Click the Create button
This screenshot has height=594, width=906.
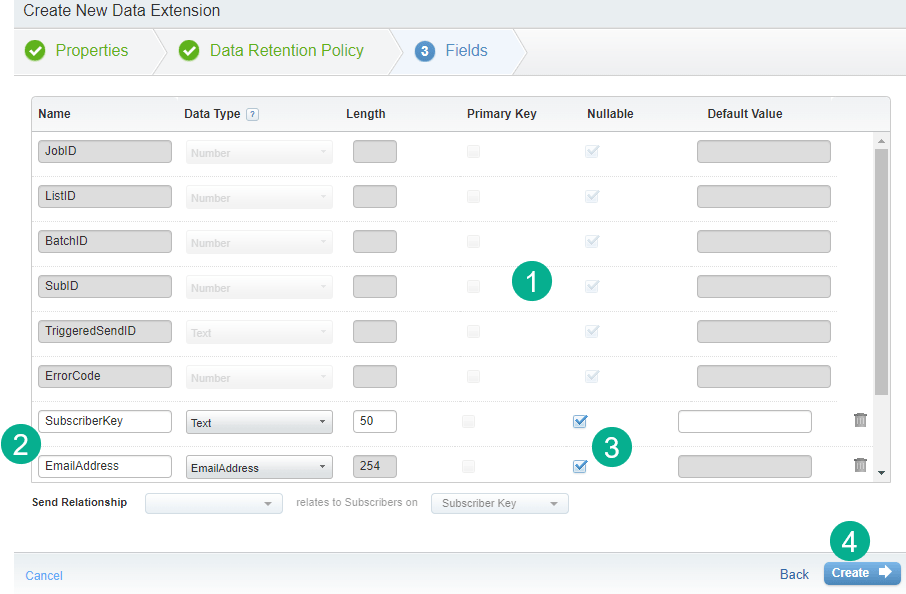point(861,573)
